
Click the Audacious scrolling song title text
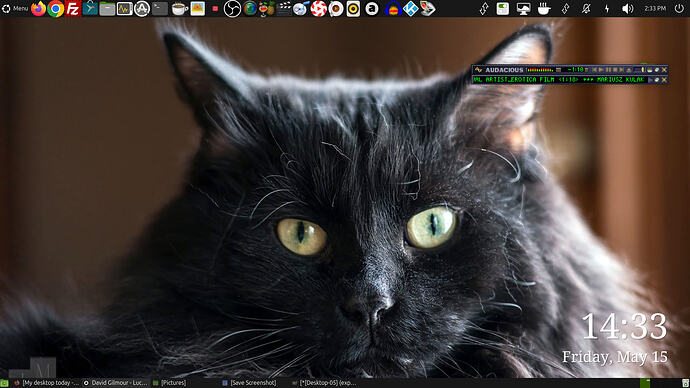559,80
